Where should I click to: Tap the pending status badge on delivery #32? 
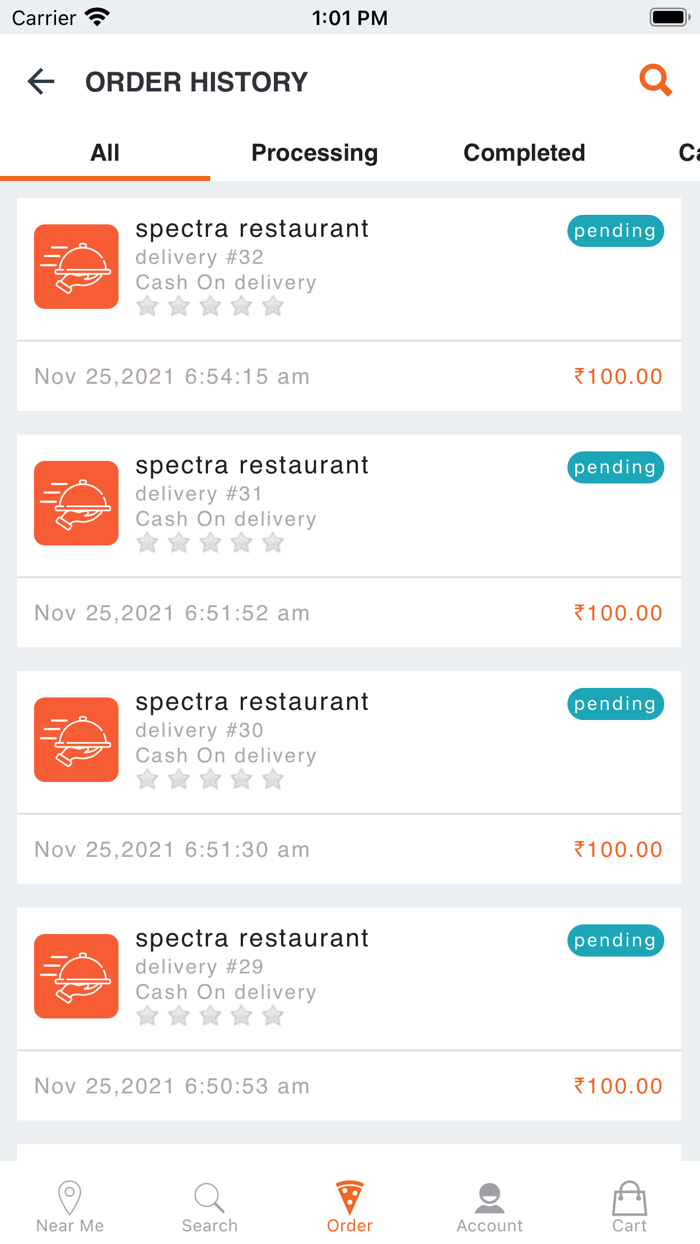[x=615, y=230]
